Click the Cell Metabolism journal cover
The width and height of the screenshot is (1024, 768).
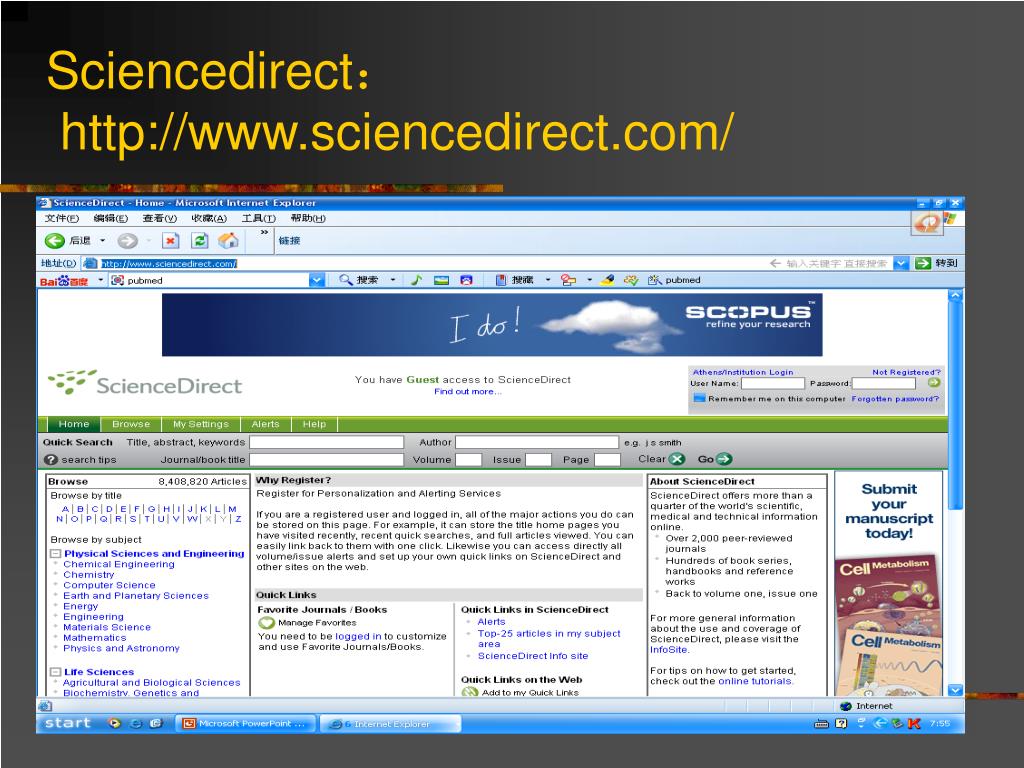click(889, 625)
